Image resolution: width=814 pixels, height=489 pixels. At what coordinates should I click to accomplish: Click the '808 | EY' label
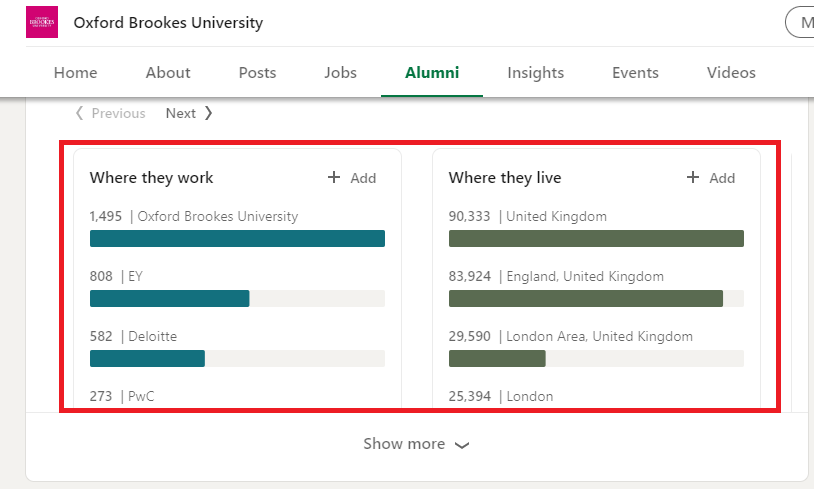116,277
